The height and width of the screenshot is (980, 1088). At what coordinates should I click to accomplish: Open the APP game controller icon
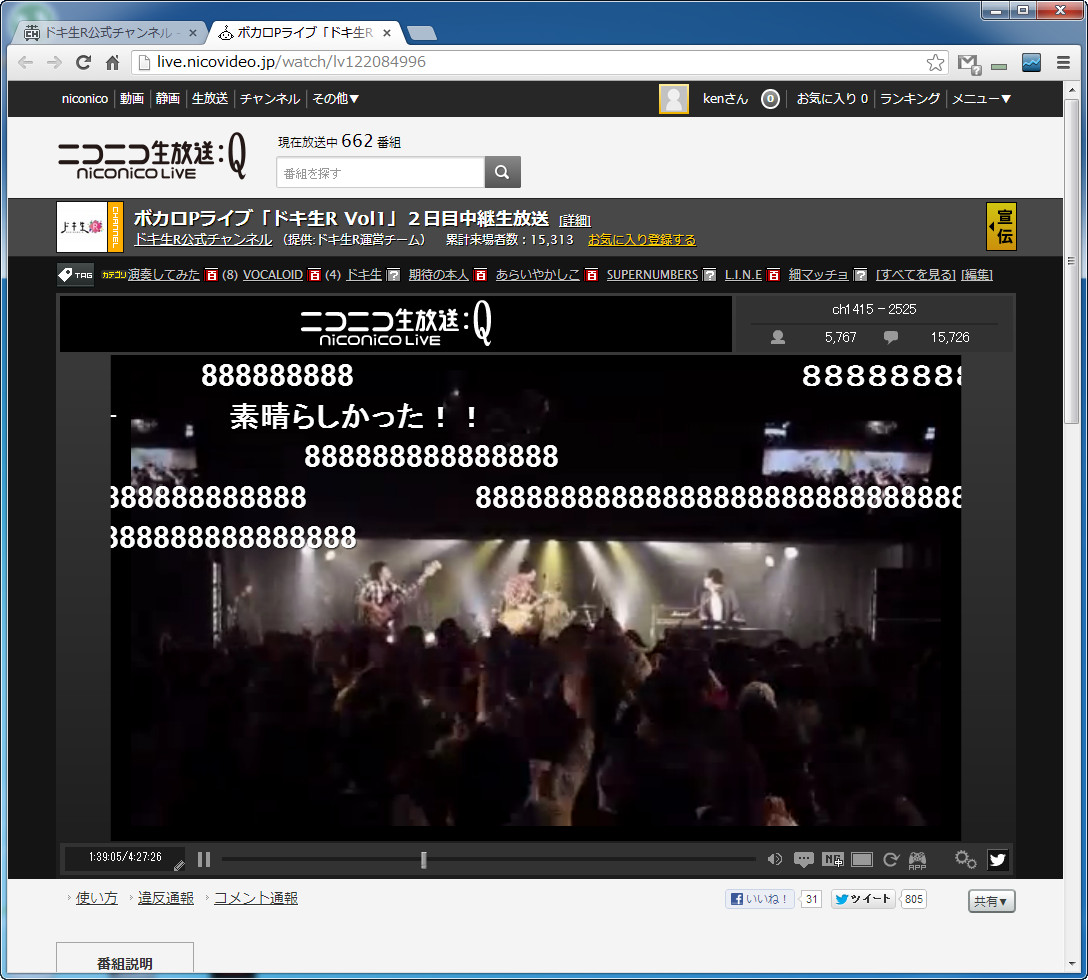[917, 861]
